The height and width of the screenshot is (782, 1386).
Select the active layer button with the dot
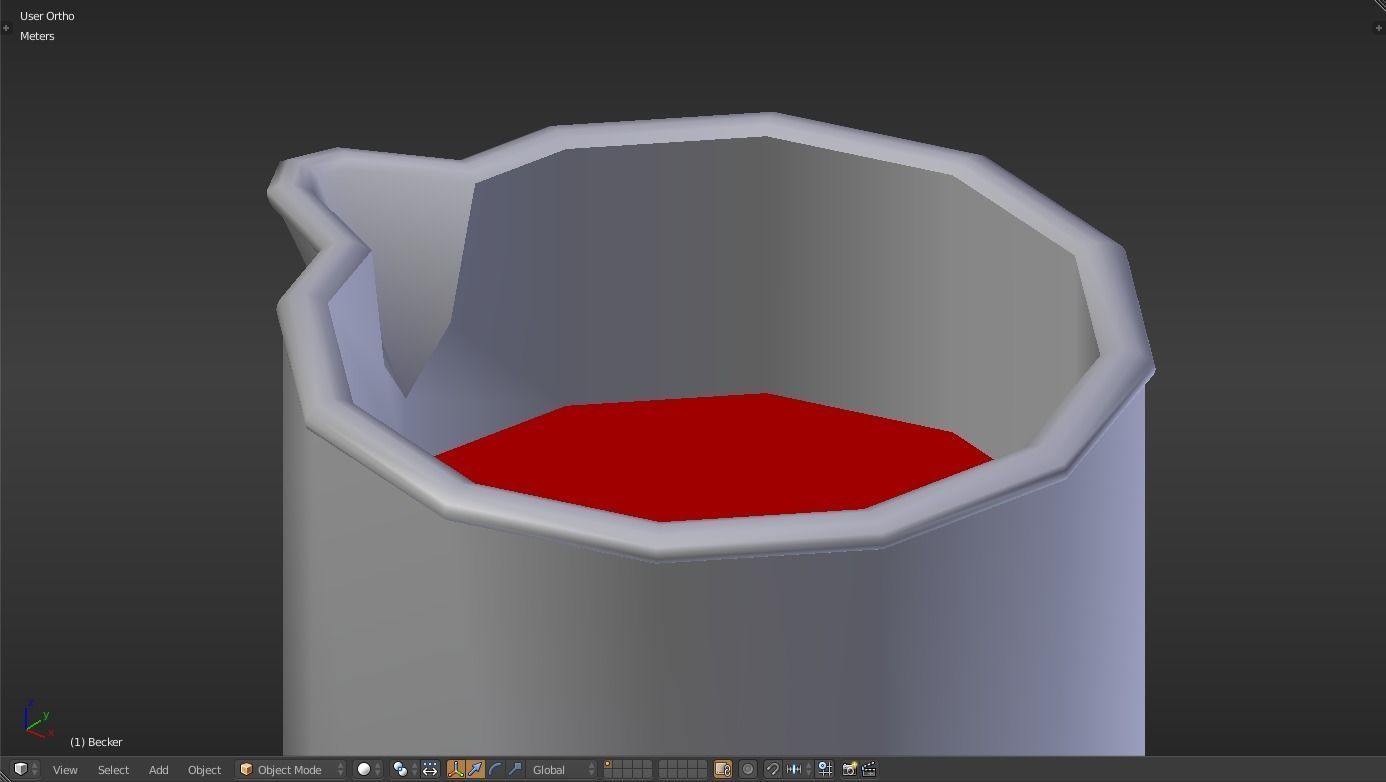click(608, 765)
